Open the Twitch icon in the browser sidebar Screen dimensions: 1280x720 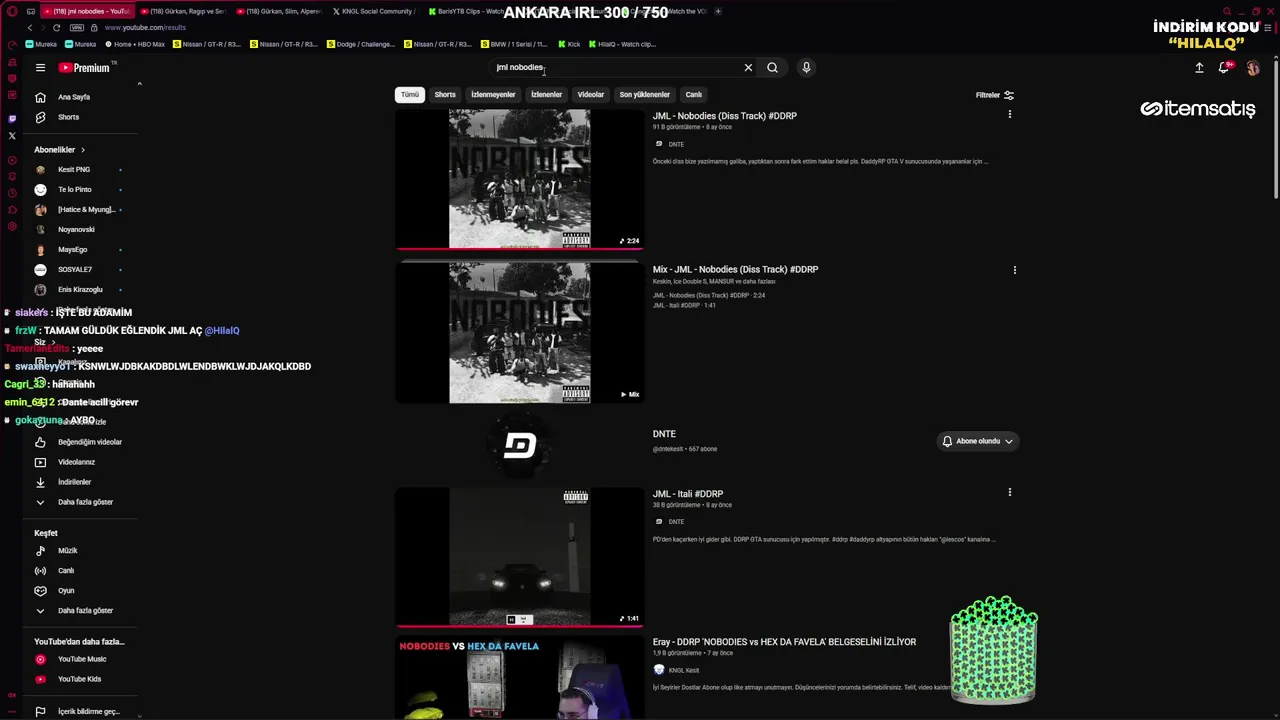[x=12, y=118]
